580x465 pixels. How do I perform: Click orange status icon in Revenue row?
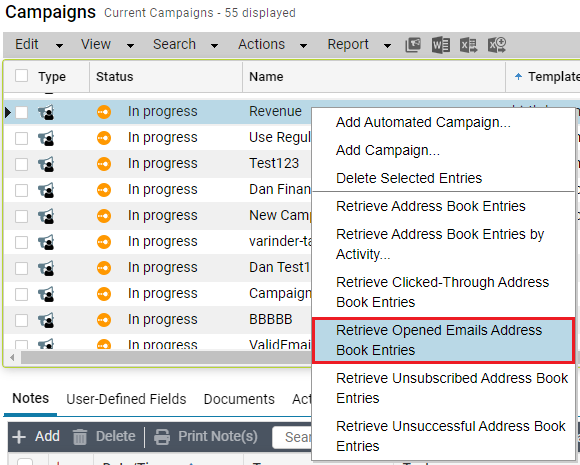tap(104, 112)
